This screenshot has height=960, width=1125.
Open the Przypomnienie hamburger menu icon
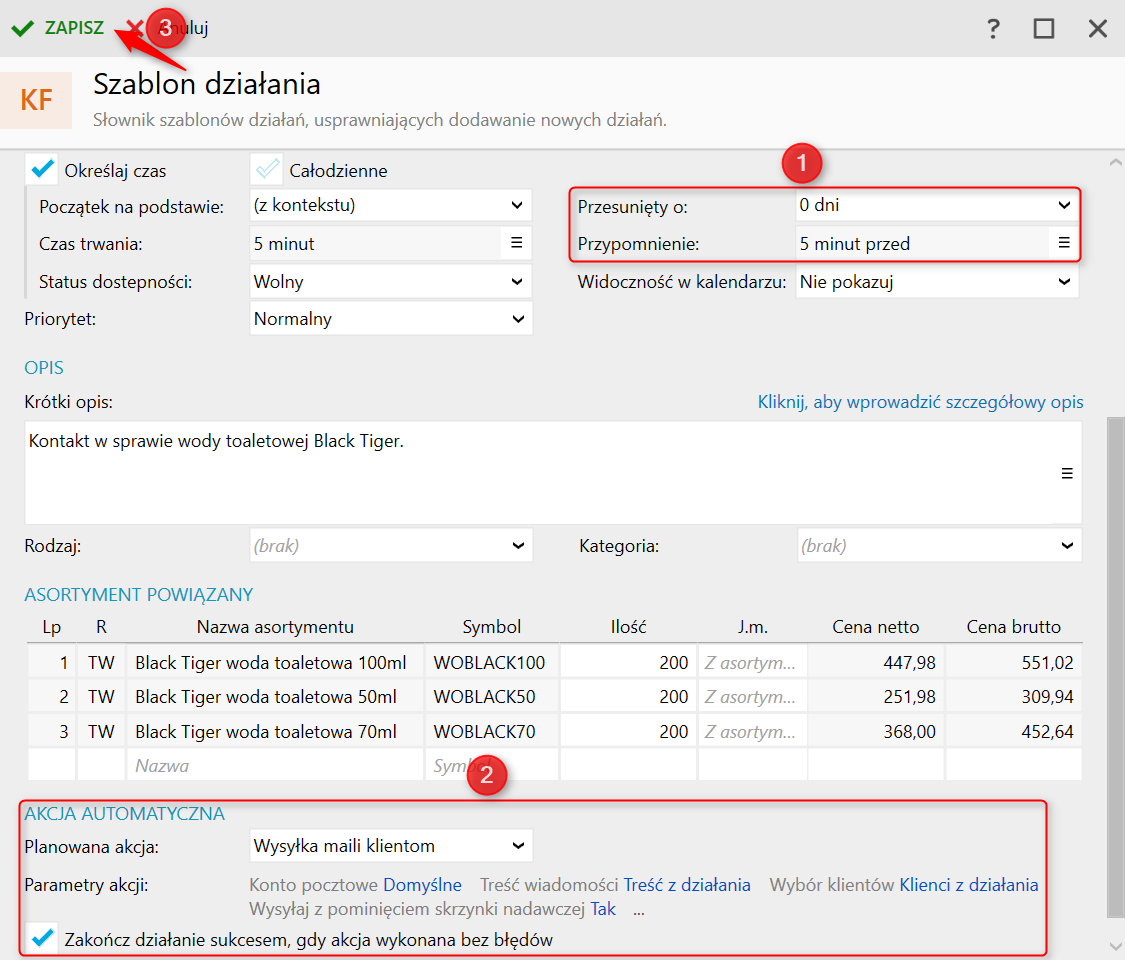click(1064, 243)
